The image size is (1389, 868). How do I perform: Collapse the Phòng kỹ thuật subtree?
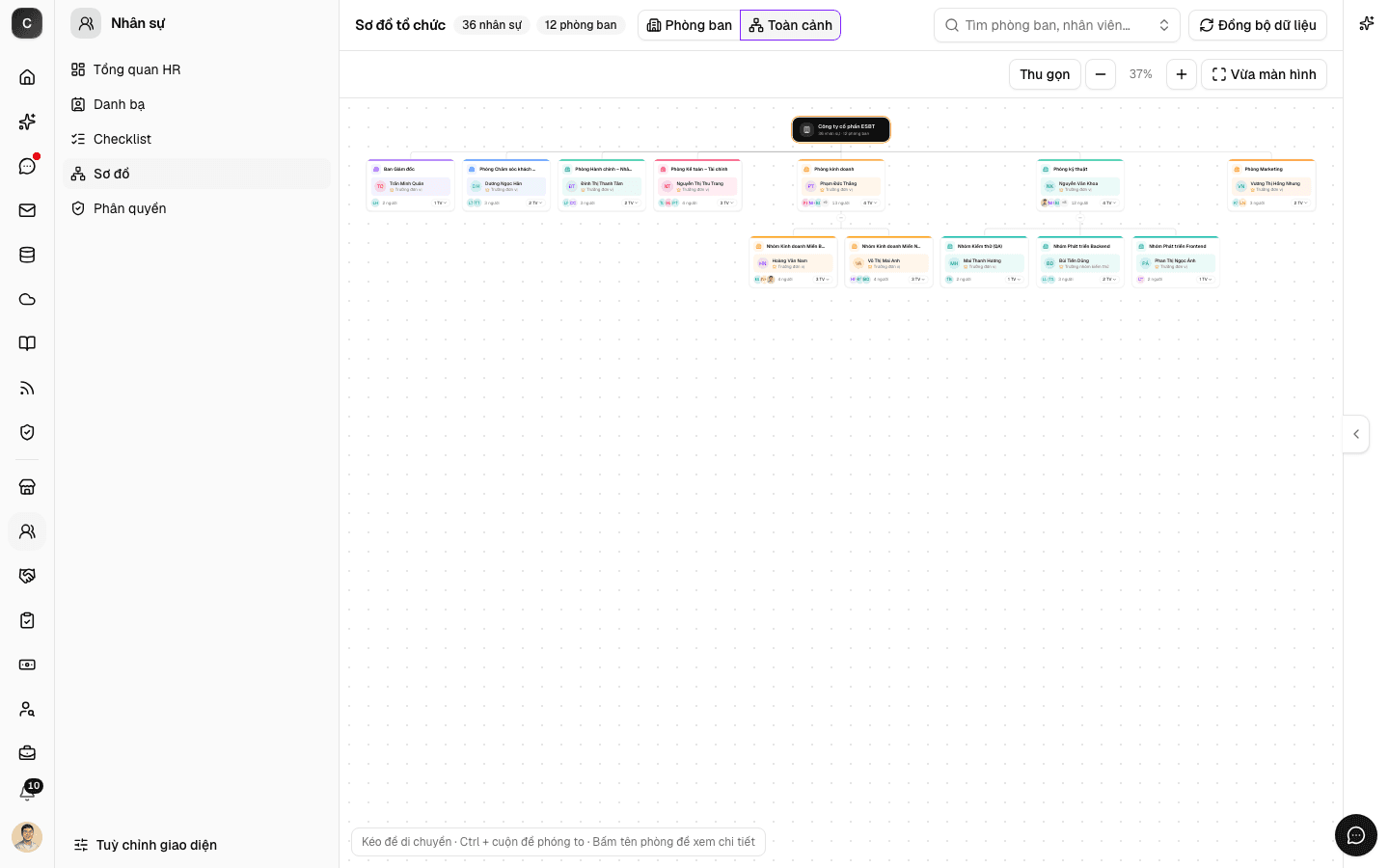(1080, 218)
